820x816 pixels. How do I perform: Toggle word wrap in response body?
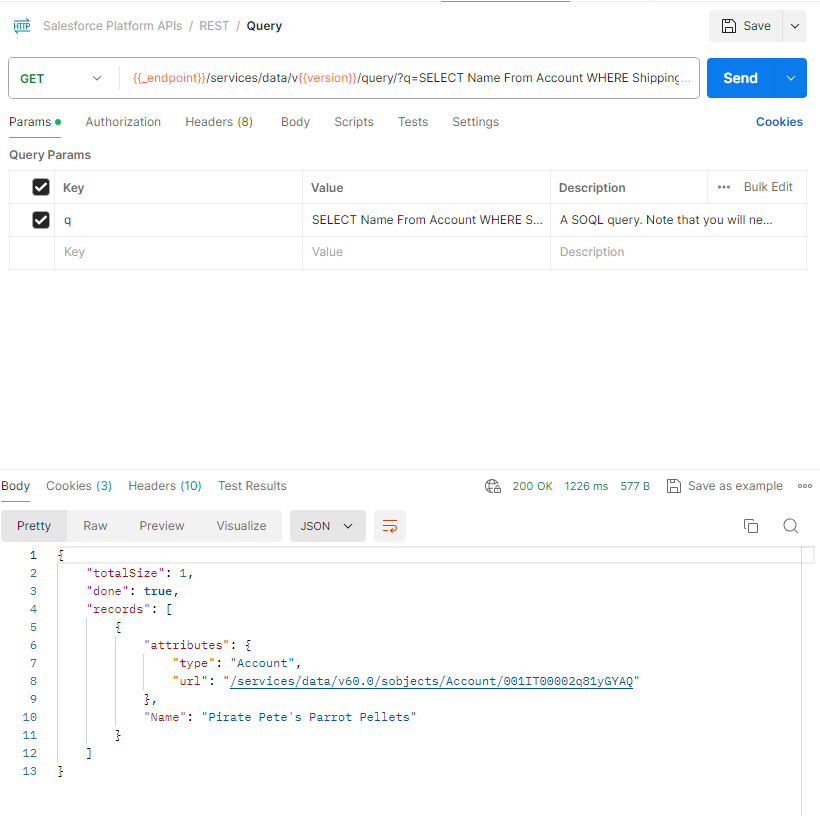(x=390, y=526)
